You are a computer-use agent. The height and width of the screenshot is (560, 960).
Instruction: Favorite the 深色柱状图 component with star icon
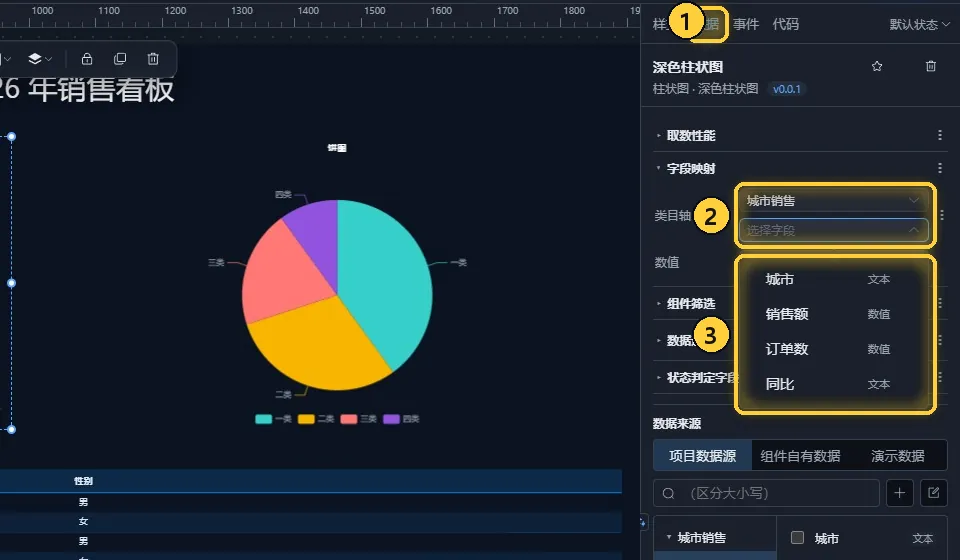pos(877,66)
